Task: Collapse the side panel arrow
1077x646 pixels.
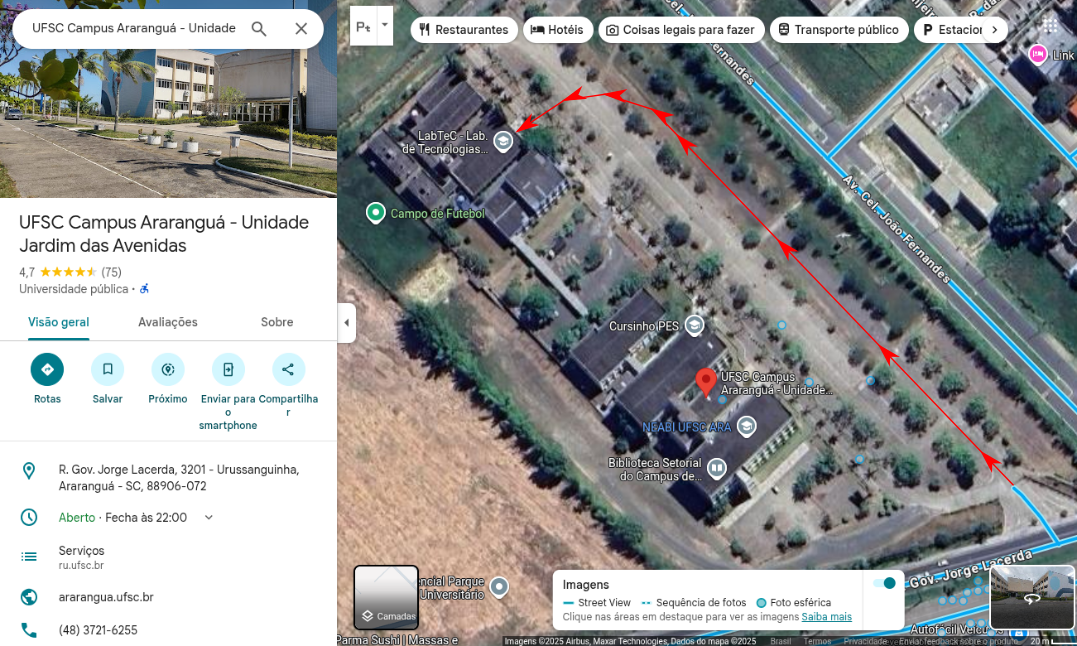Action: point(347,323)
